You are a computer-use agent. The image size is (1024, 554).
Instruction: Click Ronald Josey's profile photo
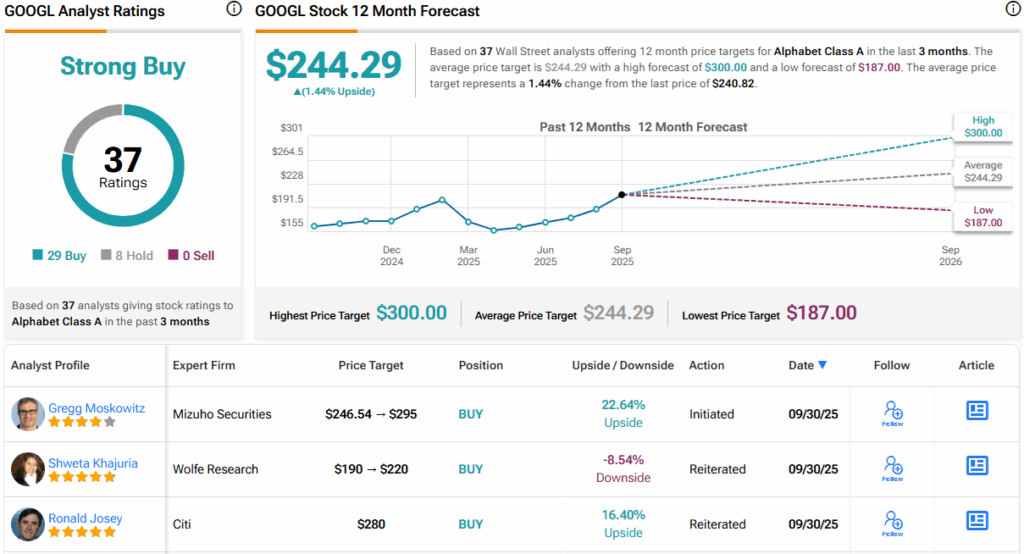(x=28, y=524)
